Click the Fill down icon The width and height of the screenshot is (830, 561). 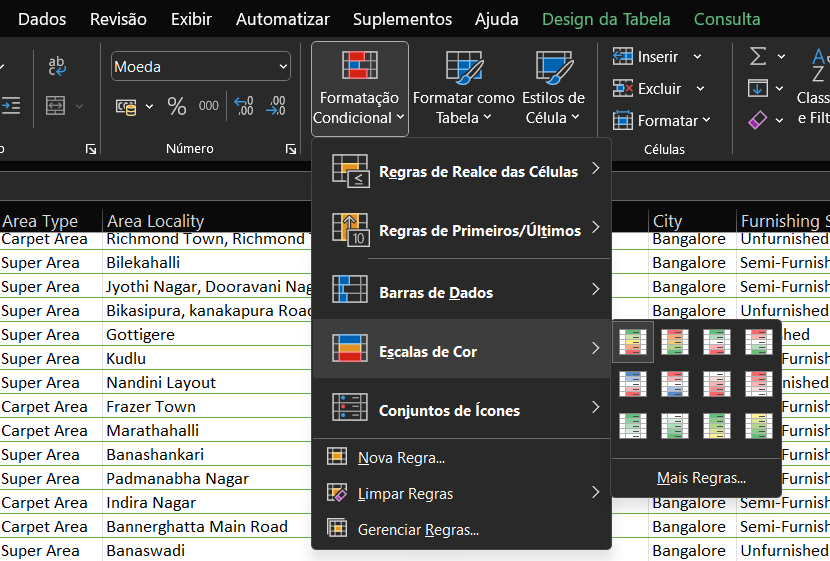click(757, 88)
